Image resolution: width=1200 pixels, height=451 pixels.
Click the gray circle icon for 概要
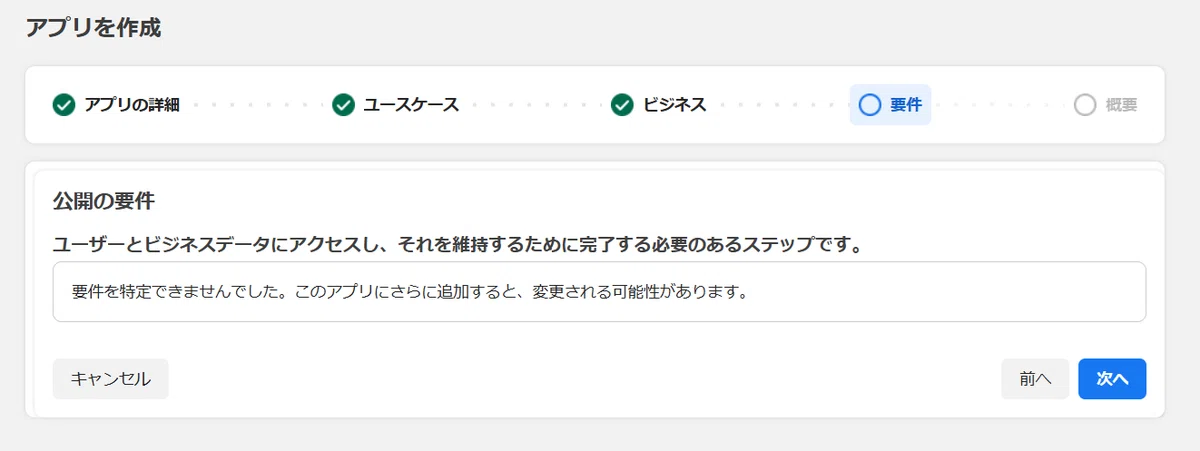click(1085, 105)
